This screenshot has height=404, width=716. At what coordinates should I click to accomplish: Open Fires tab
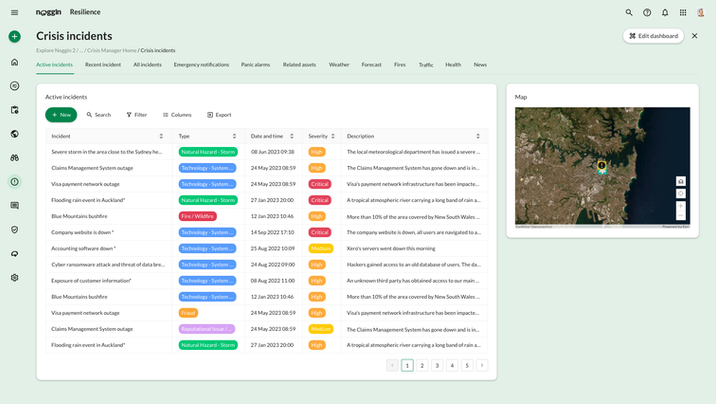[x=400, y=65]
